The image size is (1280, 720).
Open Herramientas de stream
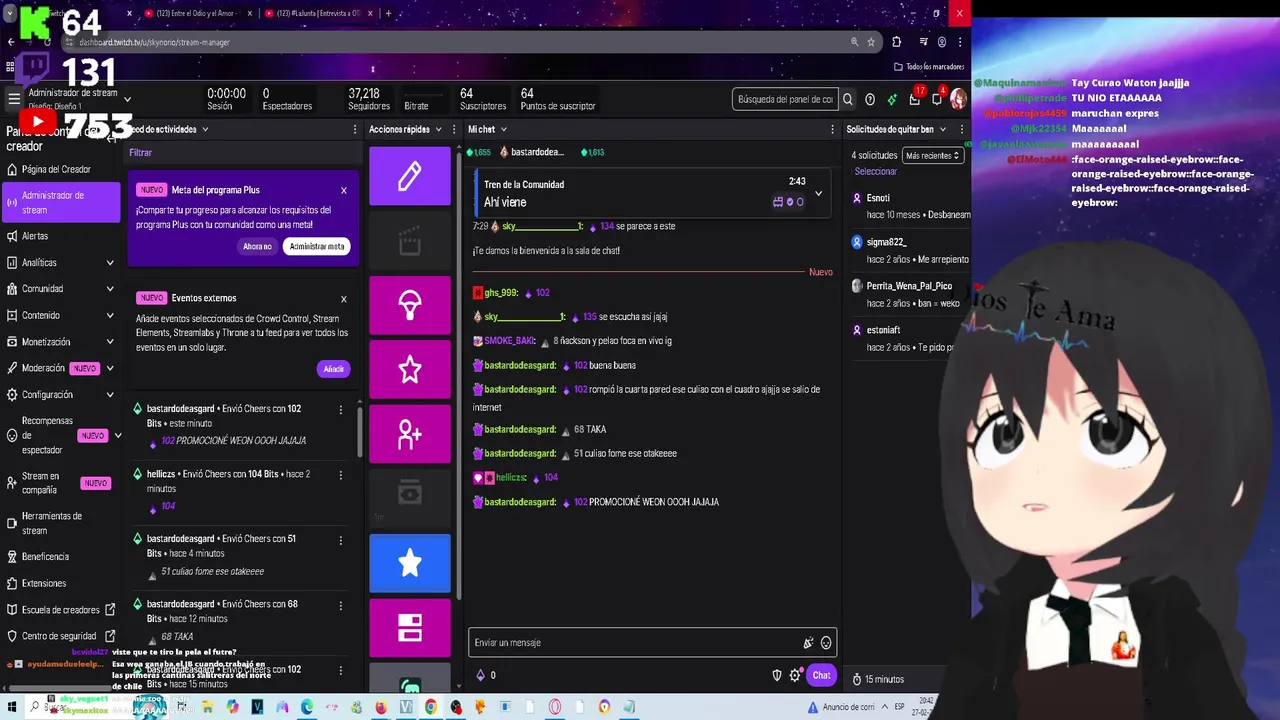[x=61, y=523]
